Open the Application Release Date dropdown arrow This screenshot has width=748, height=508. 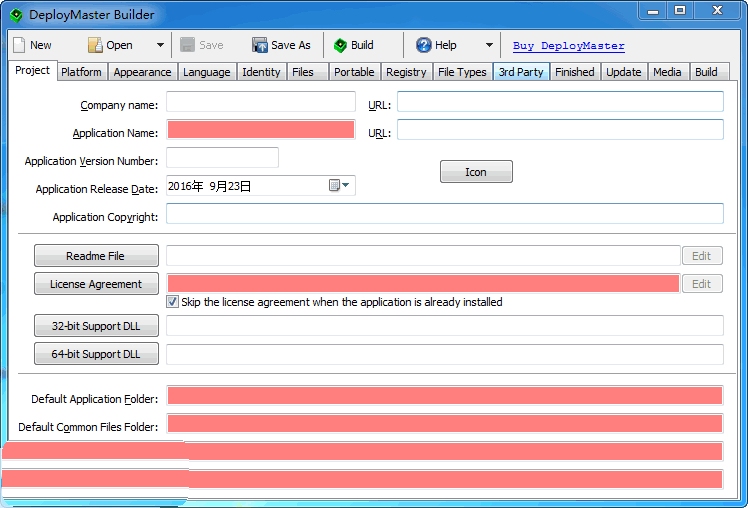tap(346, 185)
